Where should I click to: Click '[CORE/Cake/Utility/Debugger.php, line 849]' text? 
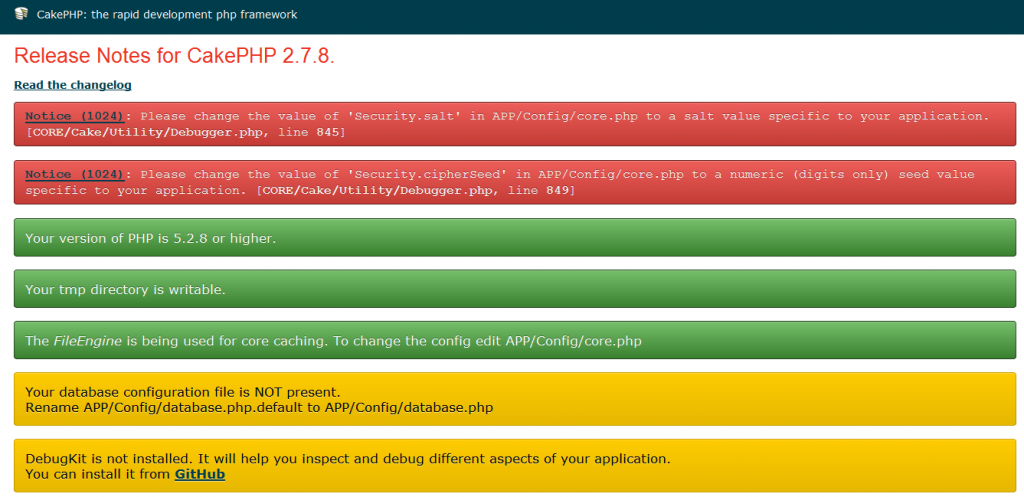pyautogui.click(x=416, y=191)
